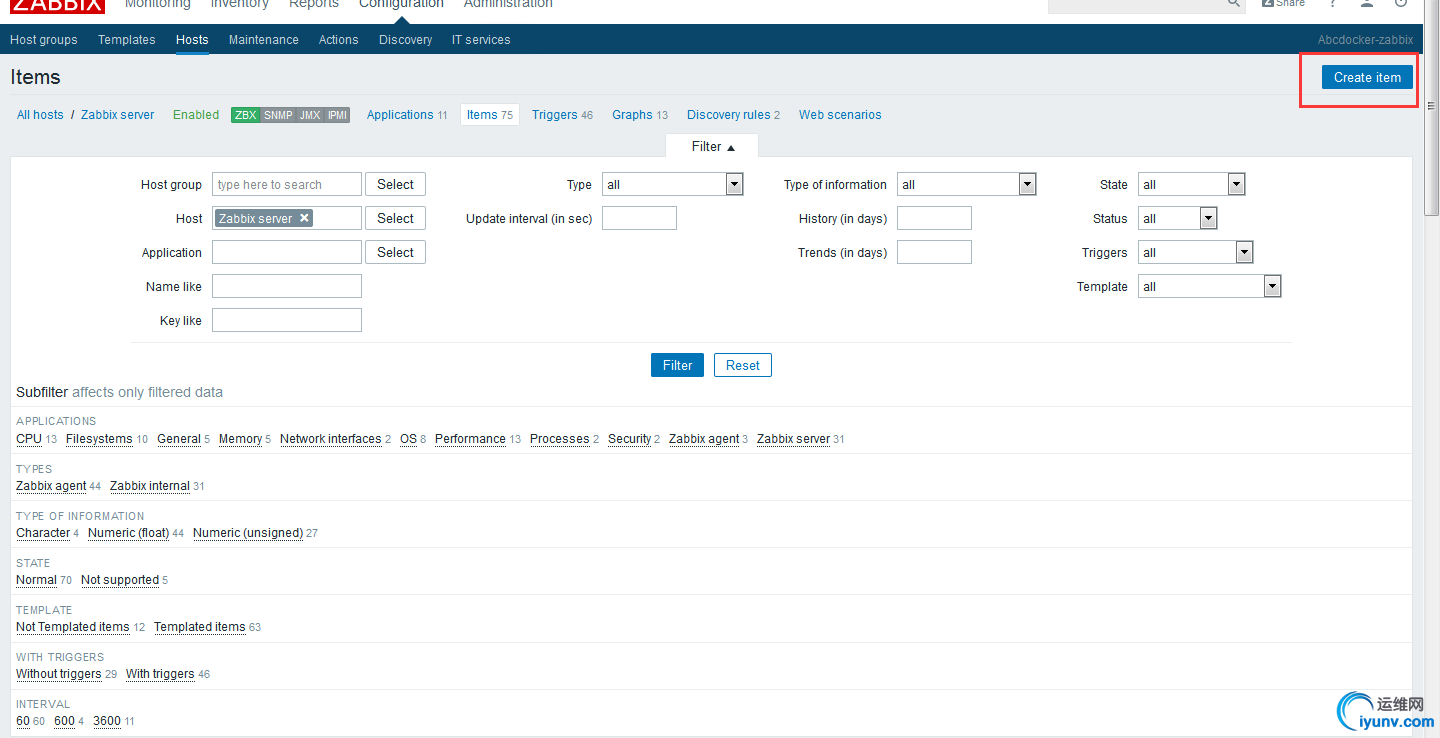Filter by Network interfaces subfilter
This screenshot has height=738, width=1440.
331,439
